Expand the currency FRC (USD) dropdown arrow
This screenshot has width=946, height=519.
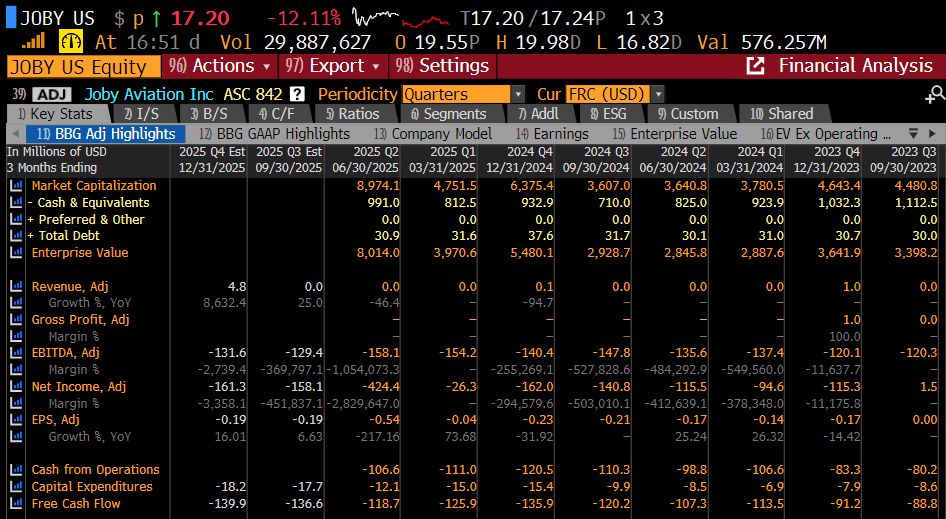pos(658,95)
